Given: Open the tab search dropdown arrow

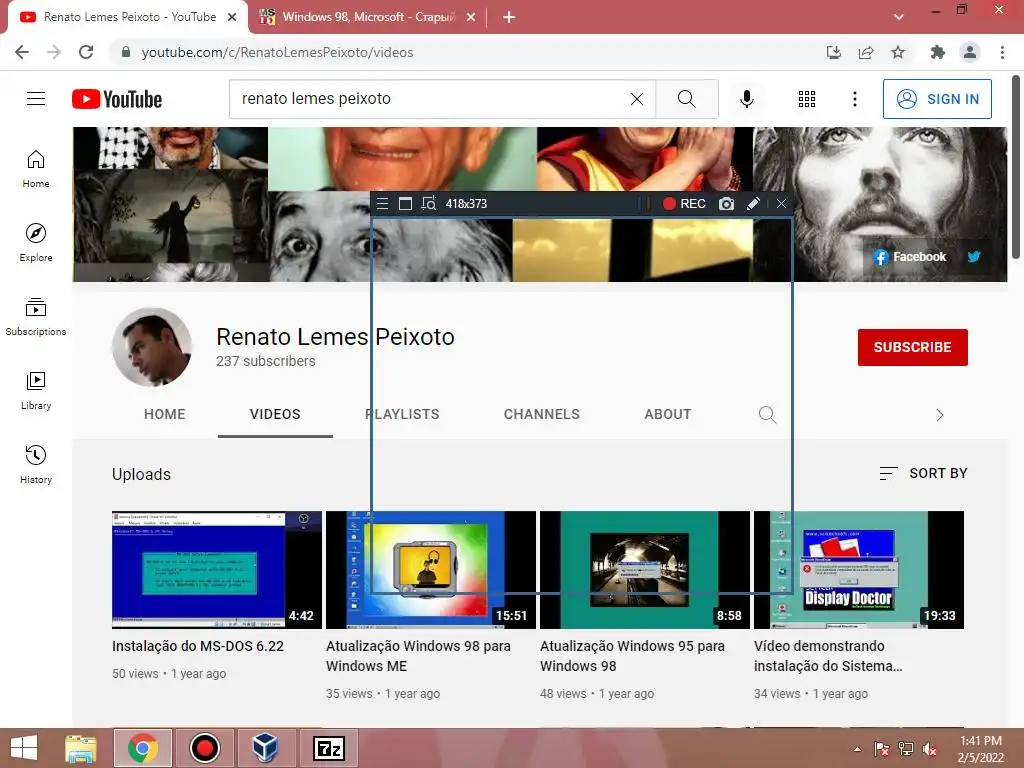Looking at the screenshot, I should [899, 17].
